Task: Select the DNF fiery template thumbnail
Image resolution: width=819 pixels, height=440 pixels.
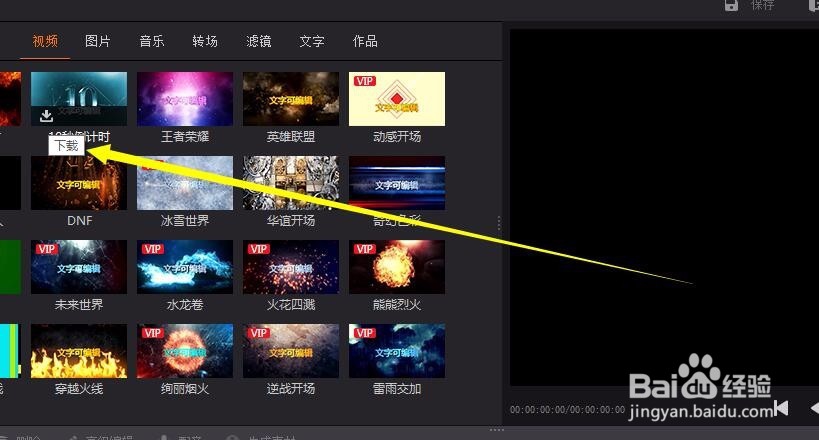Action: click(x=79, y=183)
